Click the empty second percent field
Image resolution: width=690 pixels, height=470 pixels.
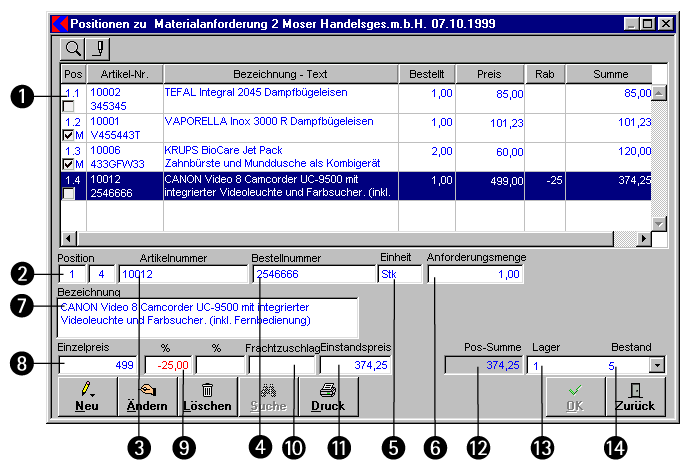pos(220,365)
